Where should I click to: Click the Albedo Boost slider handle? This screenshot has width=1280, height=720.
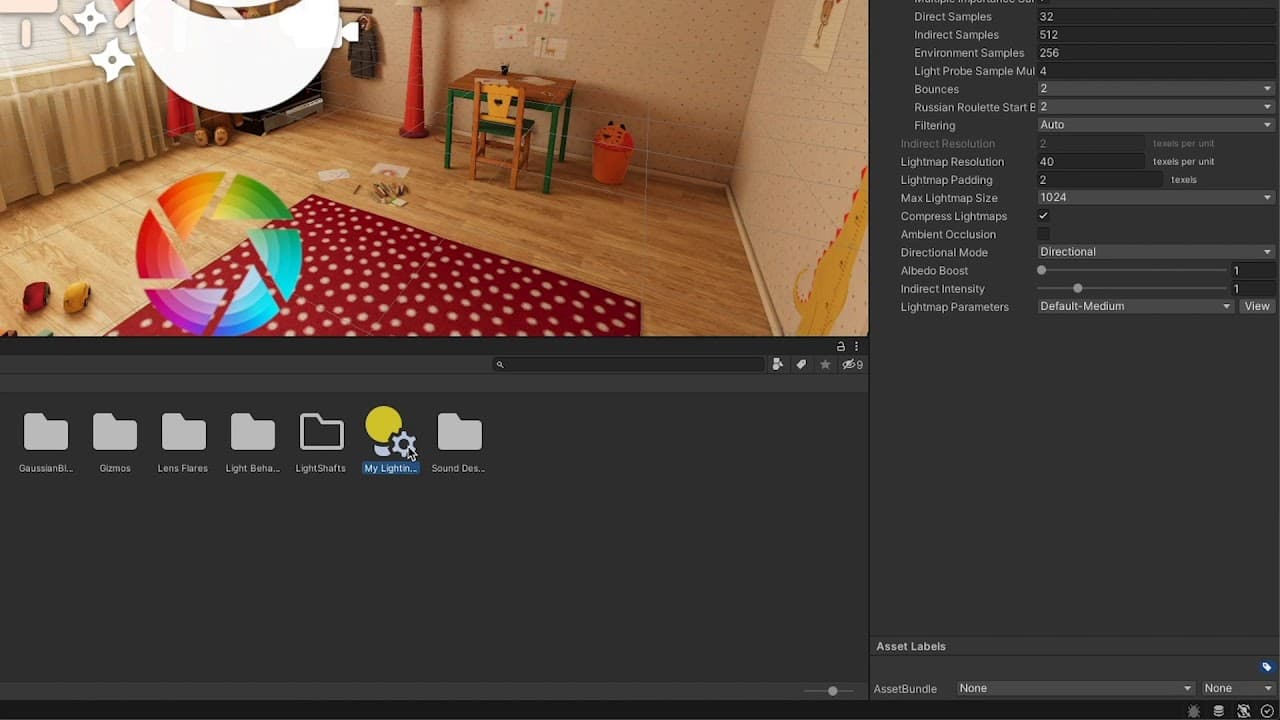[1042, 270]
